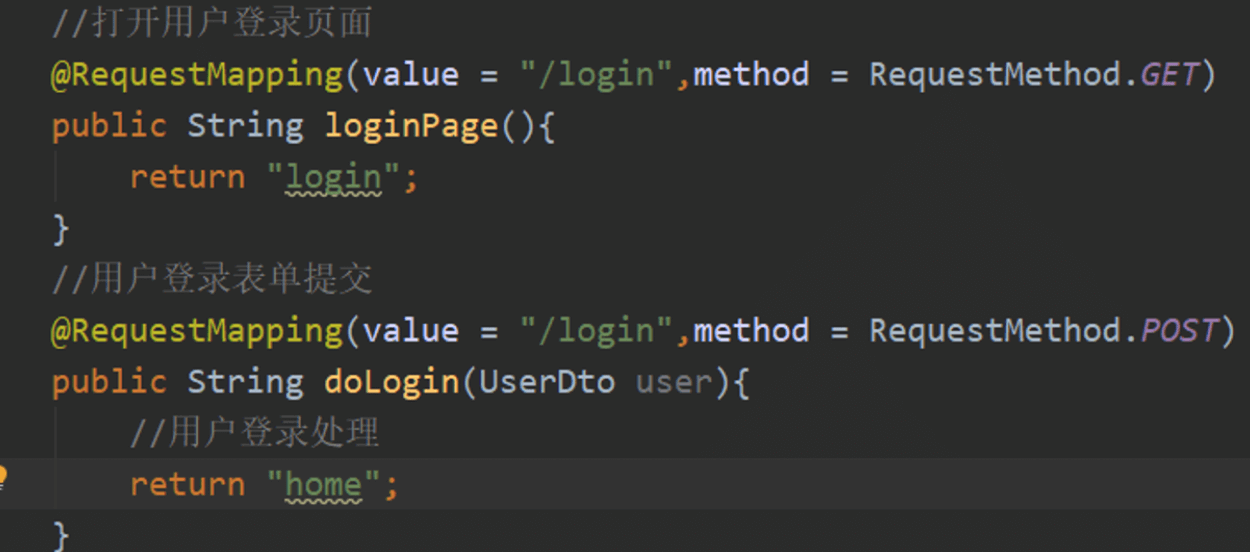Click the comment 用户登录表单提交

[x=212, y=279]
